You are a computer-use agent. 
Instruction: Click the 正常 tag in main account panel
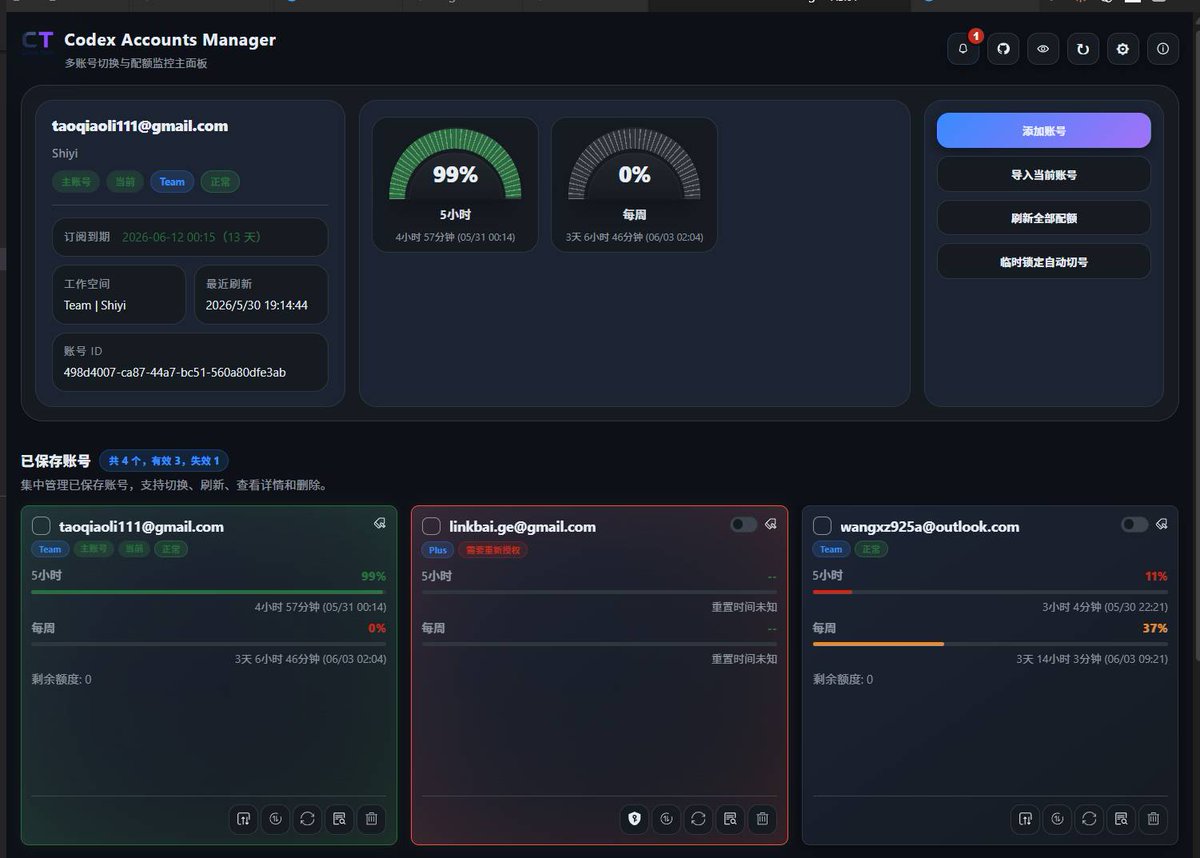coord(220,182)
